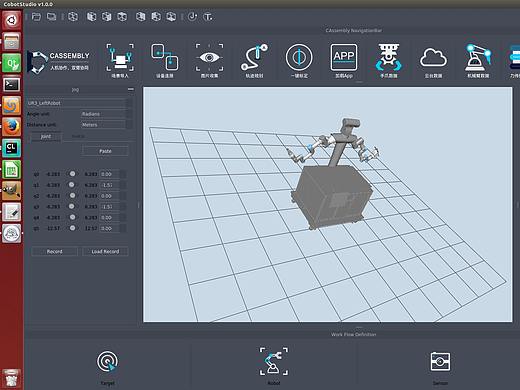Image resolution: width=520 pixels, height=390 pixels.
Task: Click the stepper beside the q2 value
Action: coord(123,196)
